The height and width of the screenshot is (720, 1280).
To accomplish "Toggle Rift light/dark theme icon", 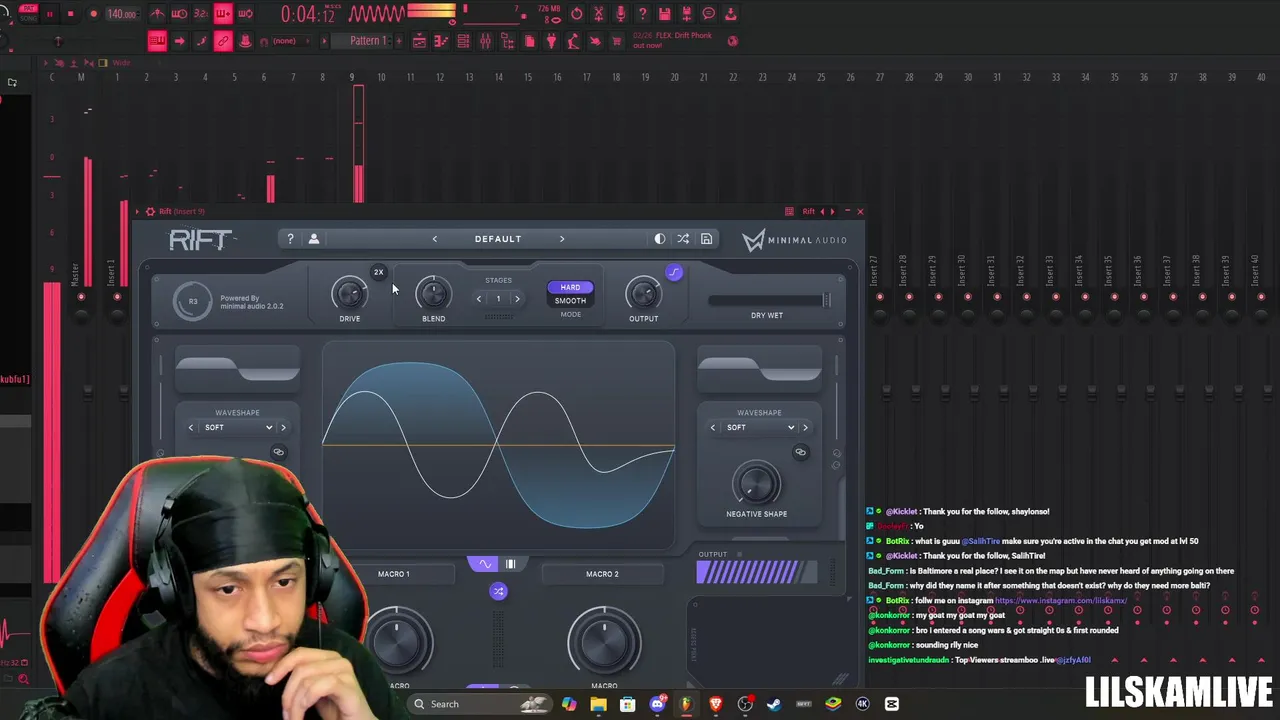I will coord(660,239).
